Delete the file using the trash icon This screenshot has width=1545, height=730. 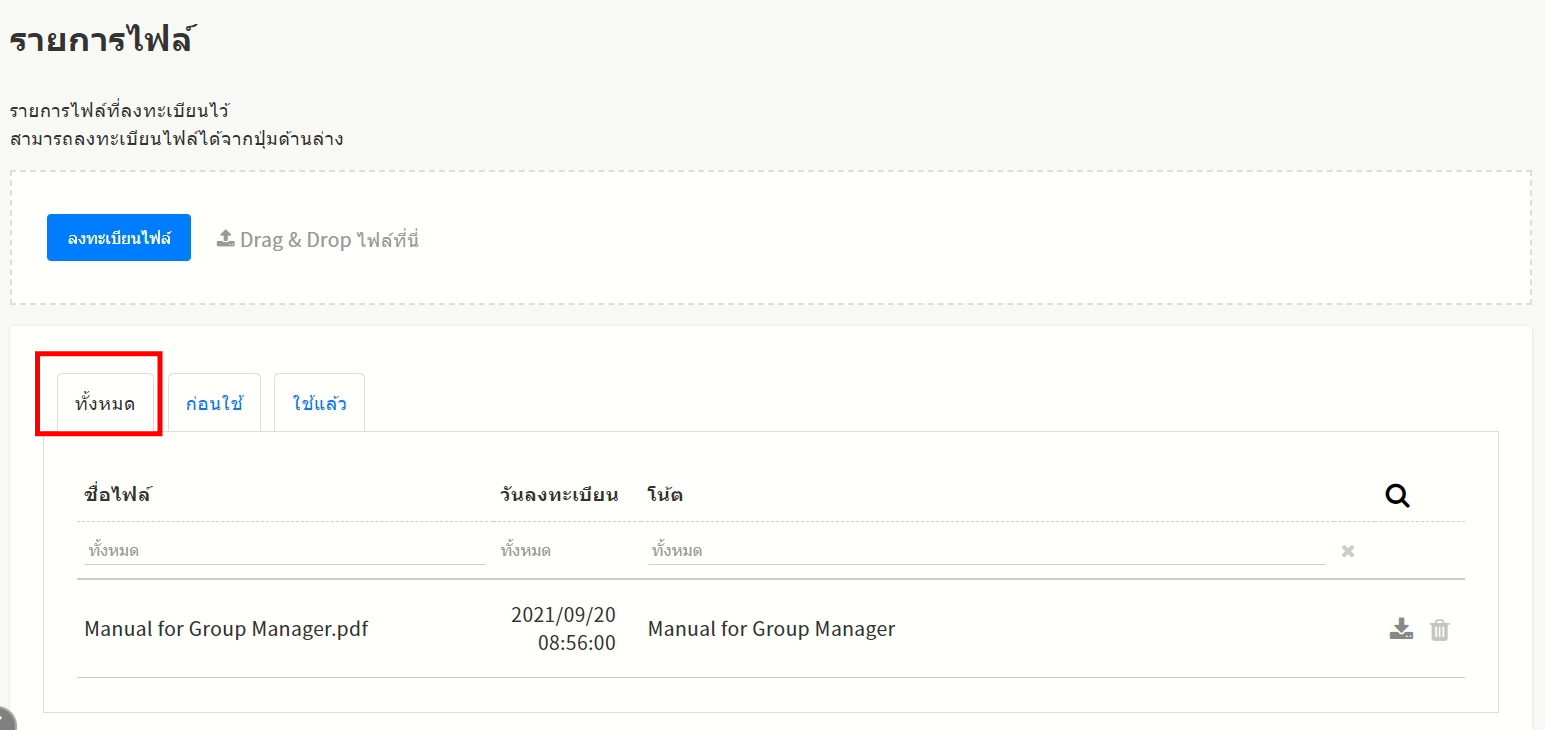point(1439,629)
